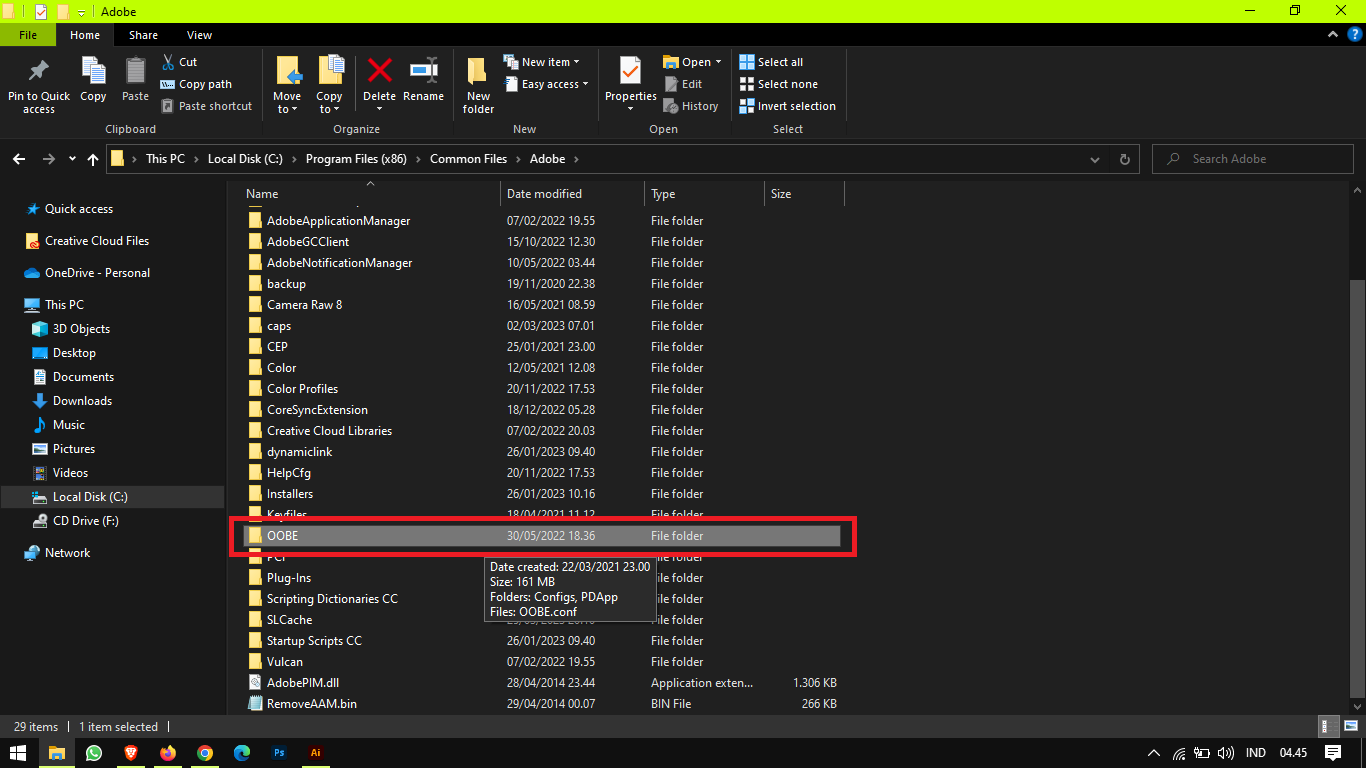Open the Easy access dropdown
The height and width of the screenshot is (768, 1366).
click(545, 84)
